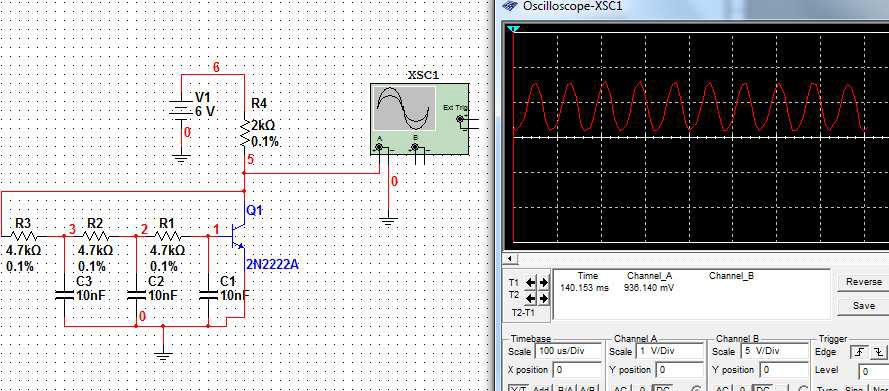Click the 4.7kΩ value label under R3
The height and width of the screenshot is (391, 889).
[23, 250]
